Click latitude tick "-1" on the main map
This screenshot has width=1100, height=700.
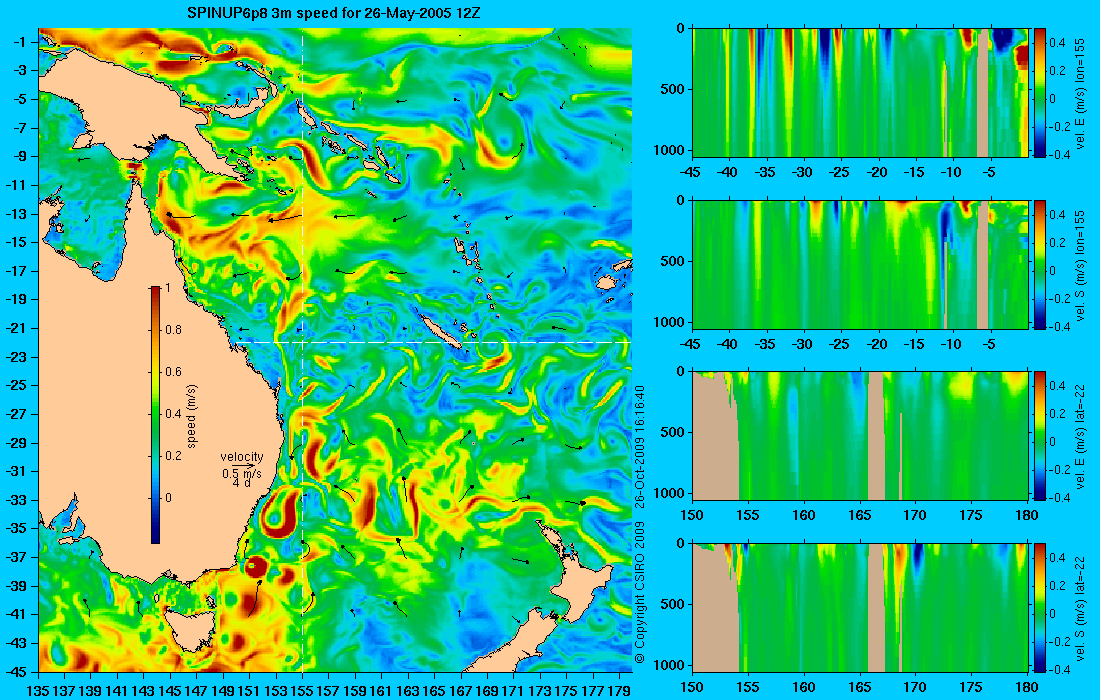19,42
